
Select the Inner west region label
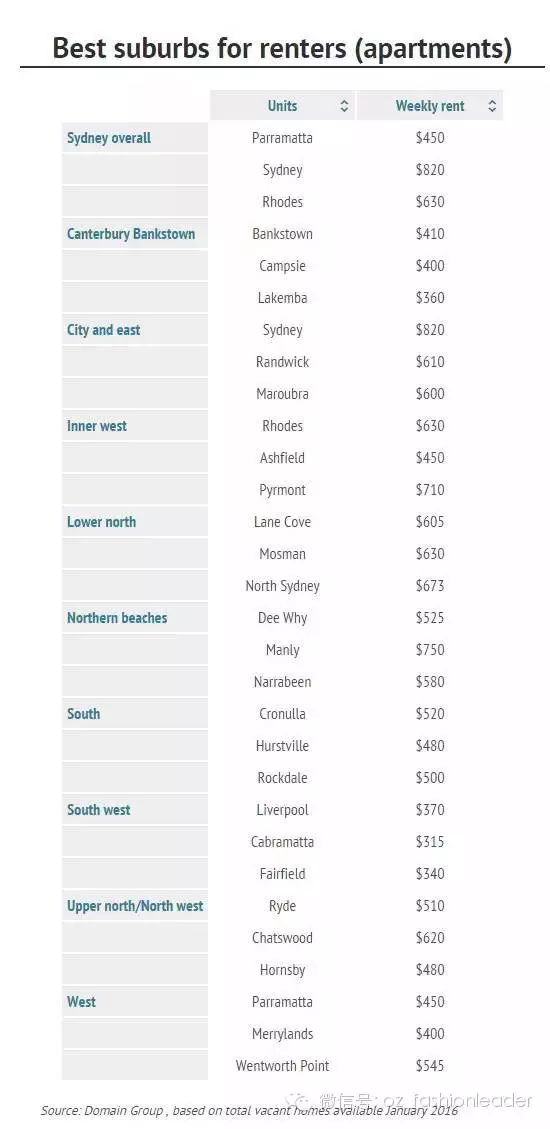(x=96, y=426)
